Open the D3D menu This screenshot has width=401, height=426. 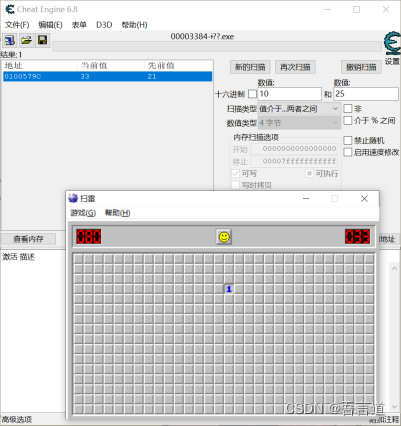(104, 25)
